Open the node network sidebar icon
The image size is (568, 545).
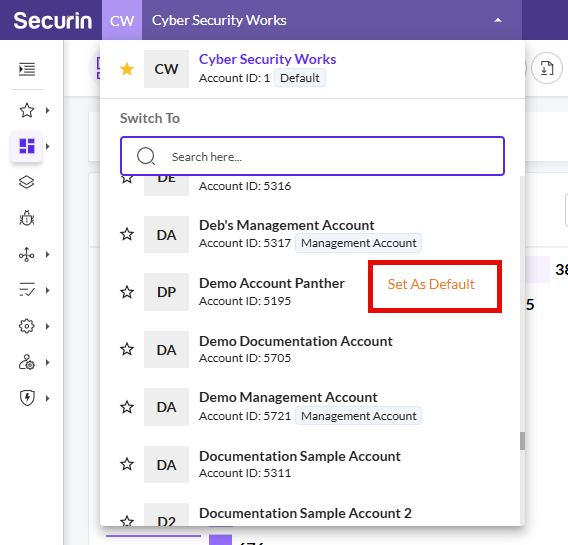(x=27, y=255)
